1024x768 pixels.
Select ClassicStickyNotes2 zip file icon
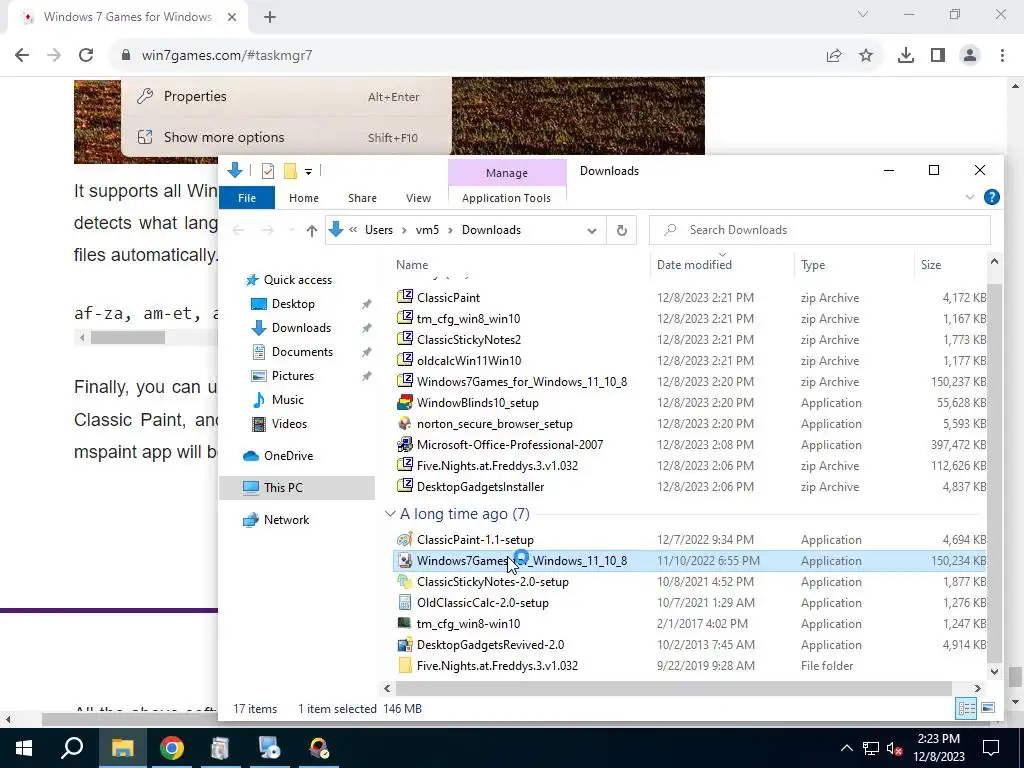click(x=405, y=339)
